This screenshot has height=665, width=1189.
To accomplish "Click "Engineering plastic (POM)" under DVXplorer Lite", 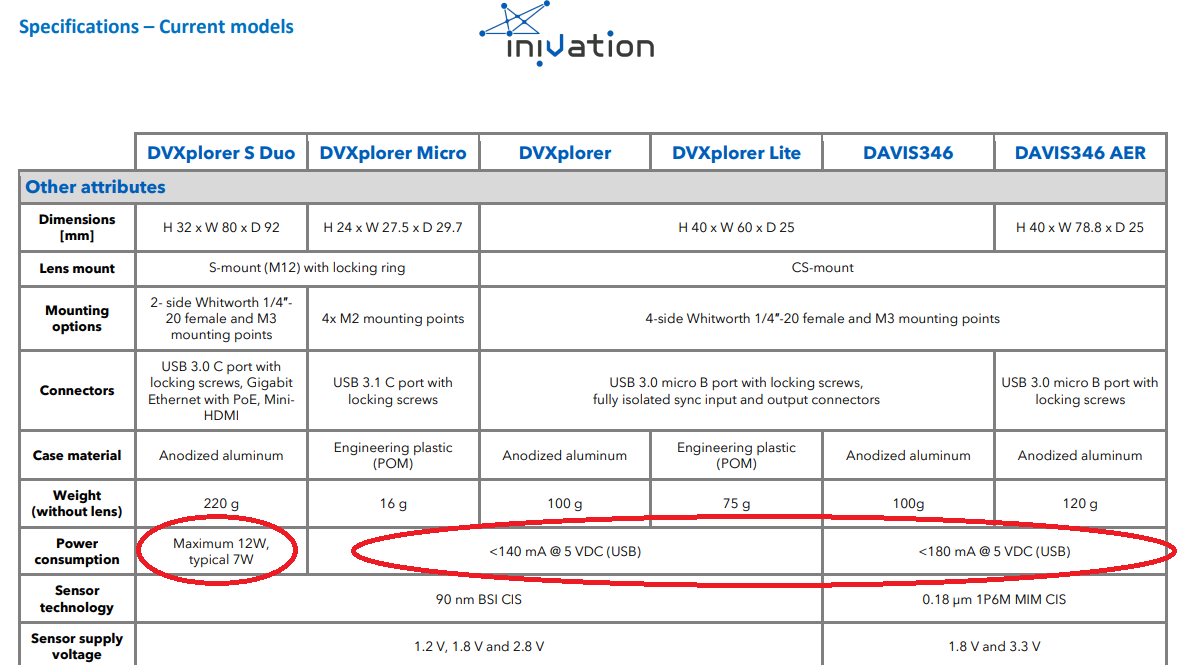I will (736, 455).
